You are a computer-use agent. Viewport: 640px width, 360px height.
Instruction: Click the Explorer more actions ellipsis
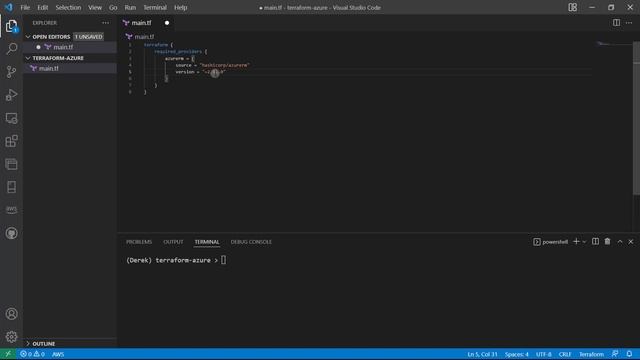pyautogui.click(x=105, y=23)
